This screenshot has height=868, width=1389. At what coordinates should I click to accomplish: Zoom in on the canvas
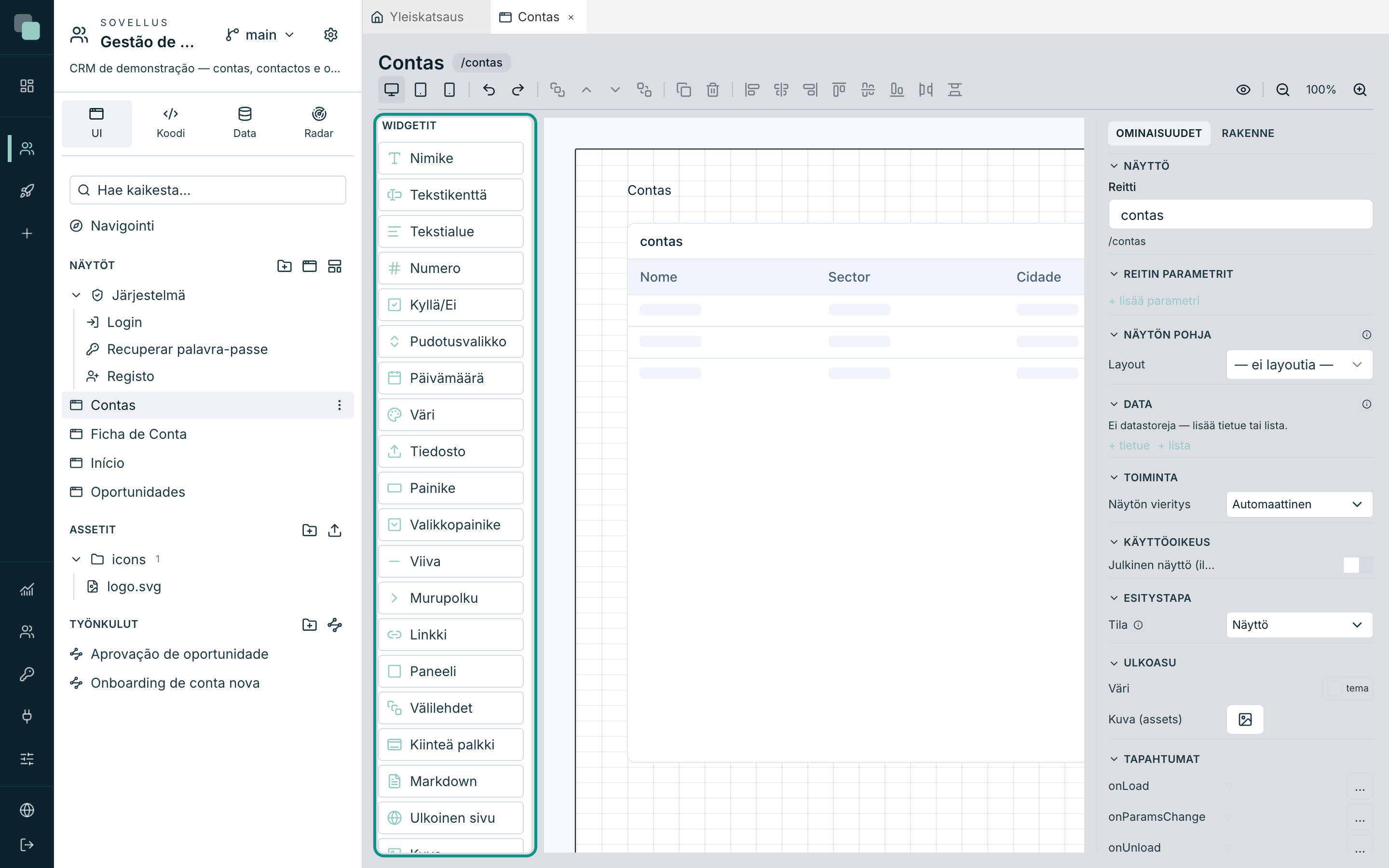coord(1360,90)
